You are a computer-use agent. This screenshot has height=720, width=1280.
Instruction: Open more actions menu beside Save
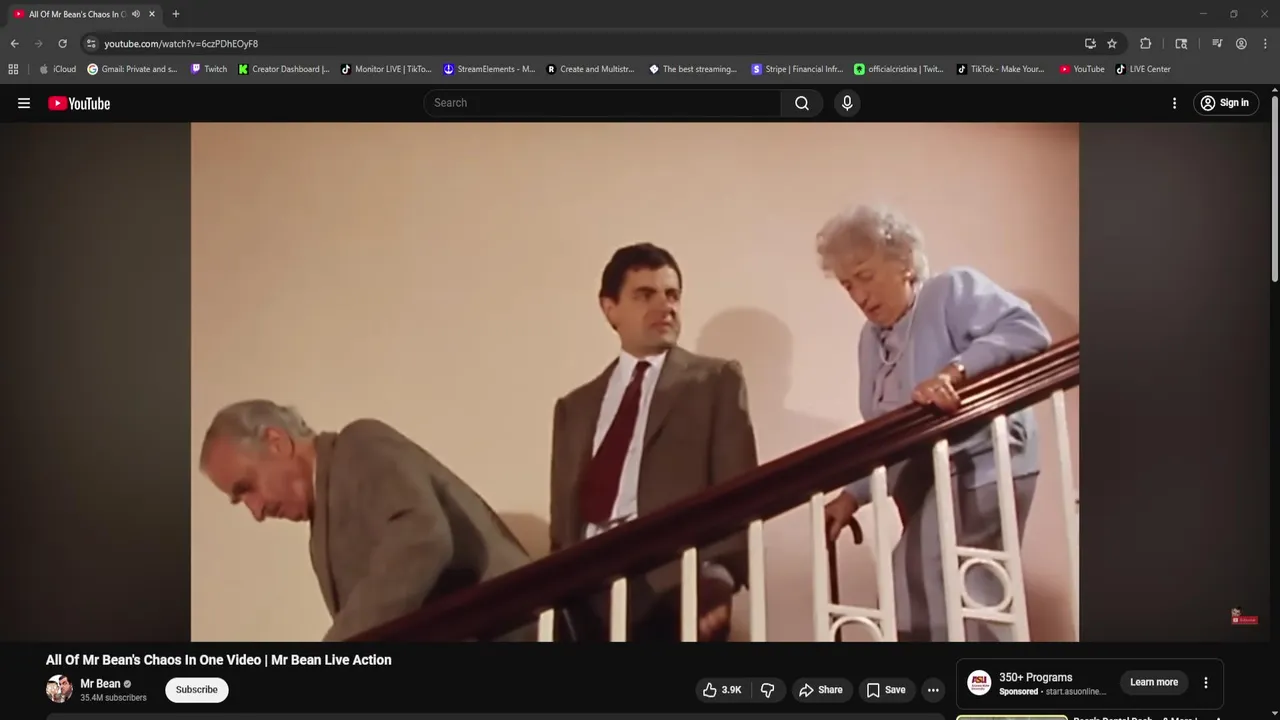[933, 690]
